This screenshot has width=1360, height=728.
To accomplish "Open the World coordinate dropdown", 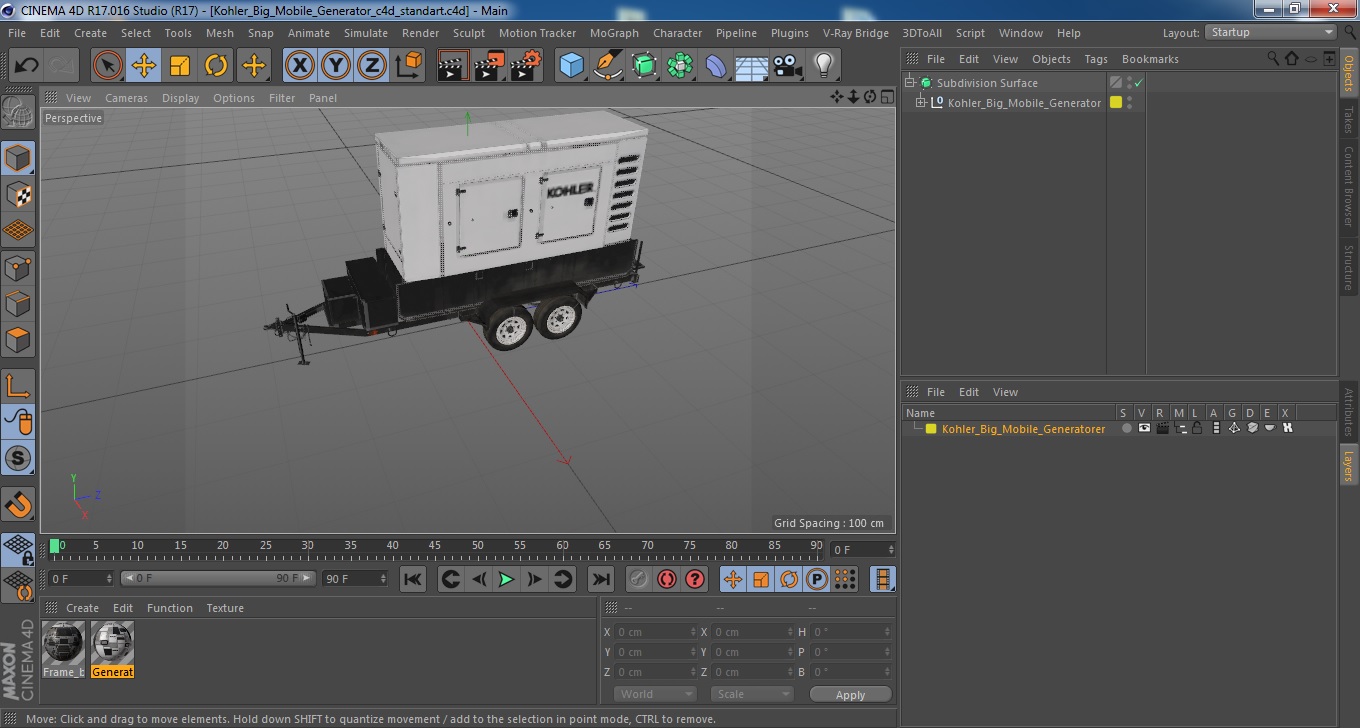I will point(655,694).
